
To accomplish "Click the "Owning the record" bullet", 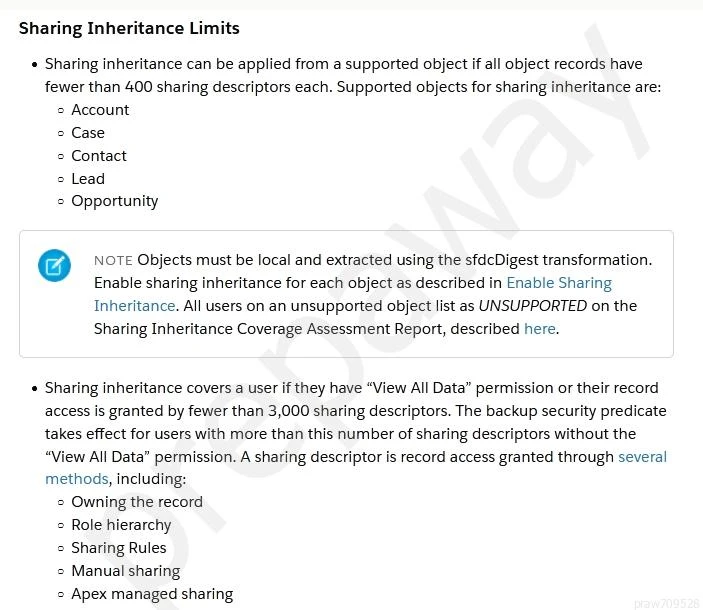I will [137, 502].
